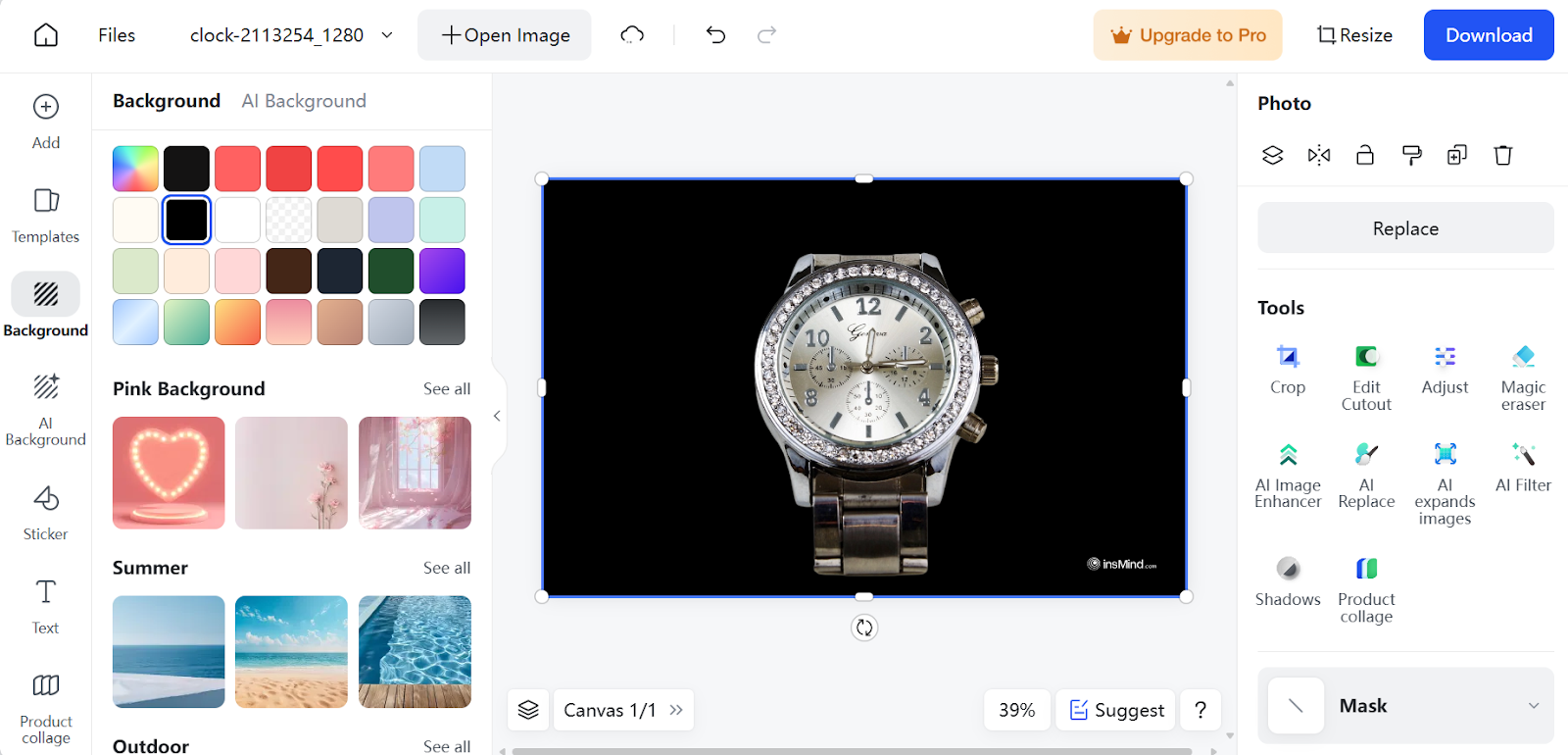
Task: See all Outdoor backgrounds
Action: coord(447,746)
